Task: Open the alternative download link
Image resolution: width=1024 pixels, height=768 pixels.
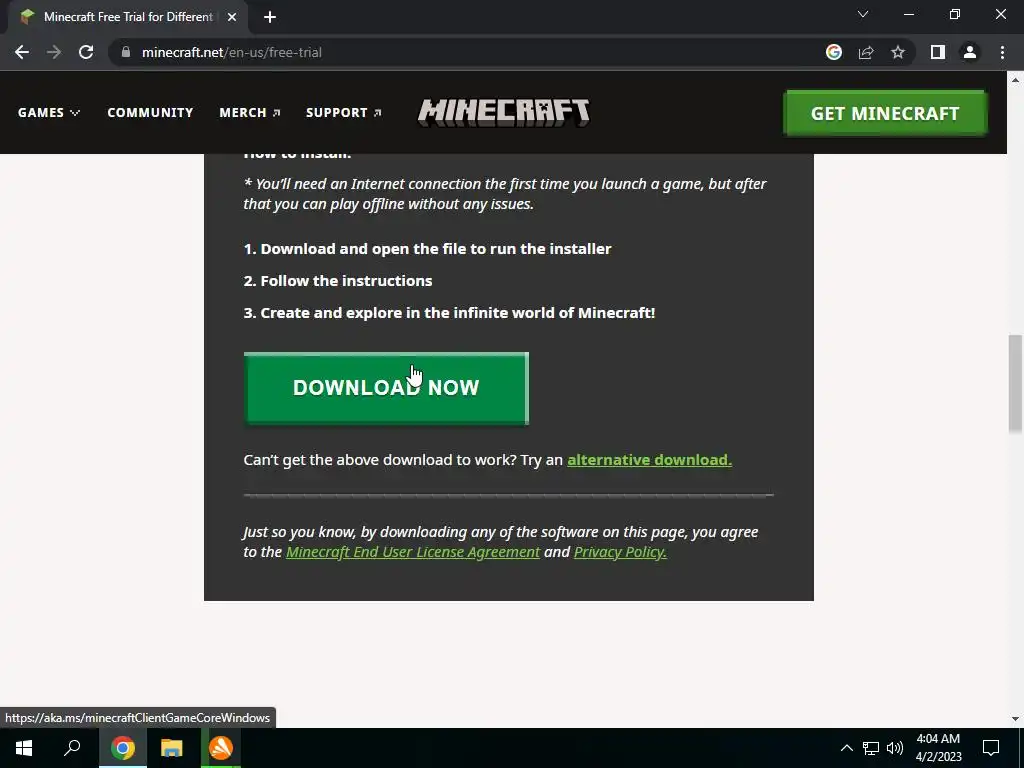Action: (649, 460)
